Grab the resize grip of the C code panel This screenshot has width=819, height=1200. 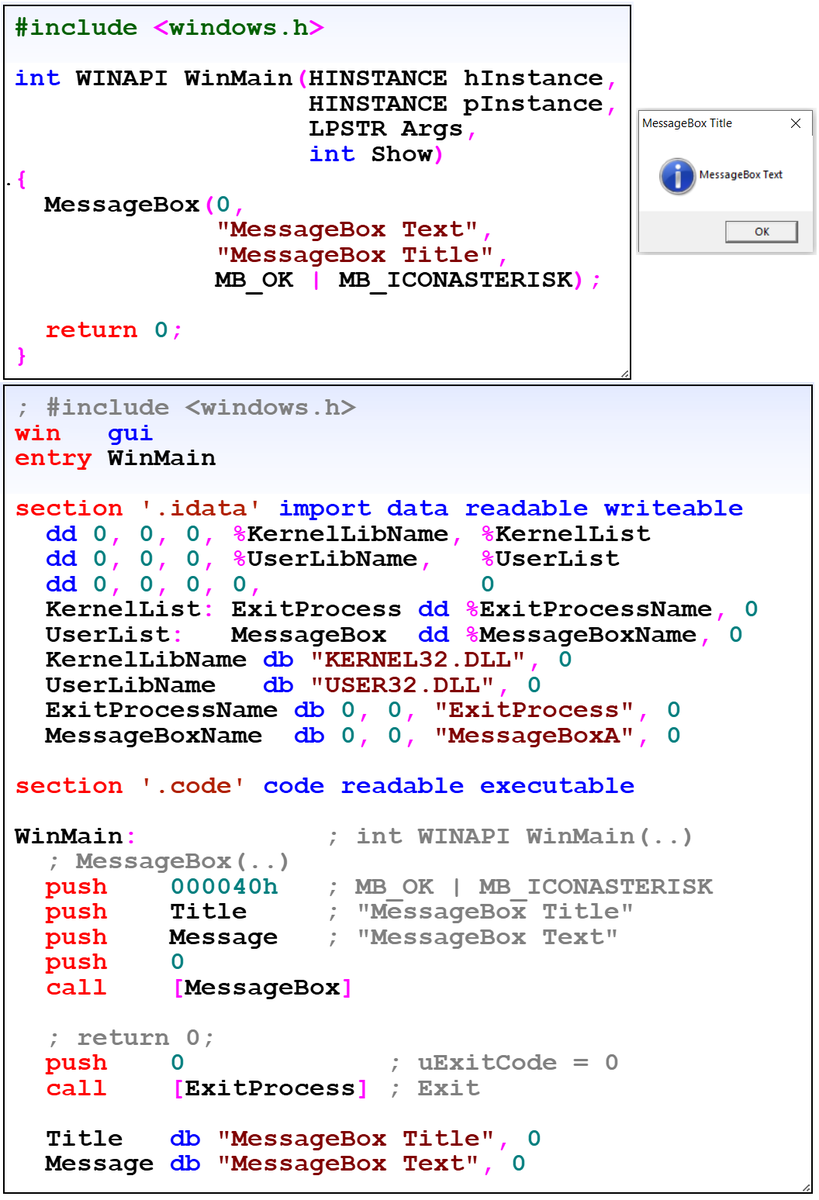[625, 373]
